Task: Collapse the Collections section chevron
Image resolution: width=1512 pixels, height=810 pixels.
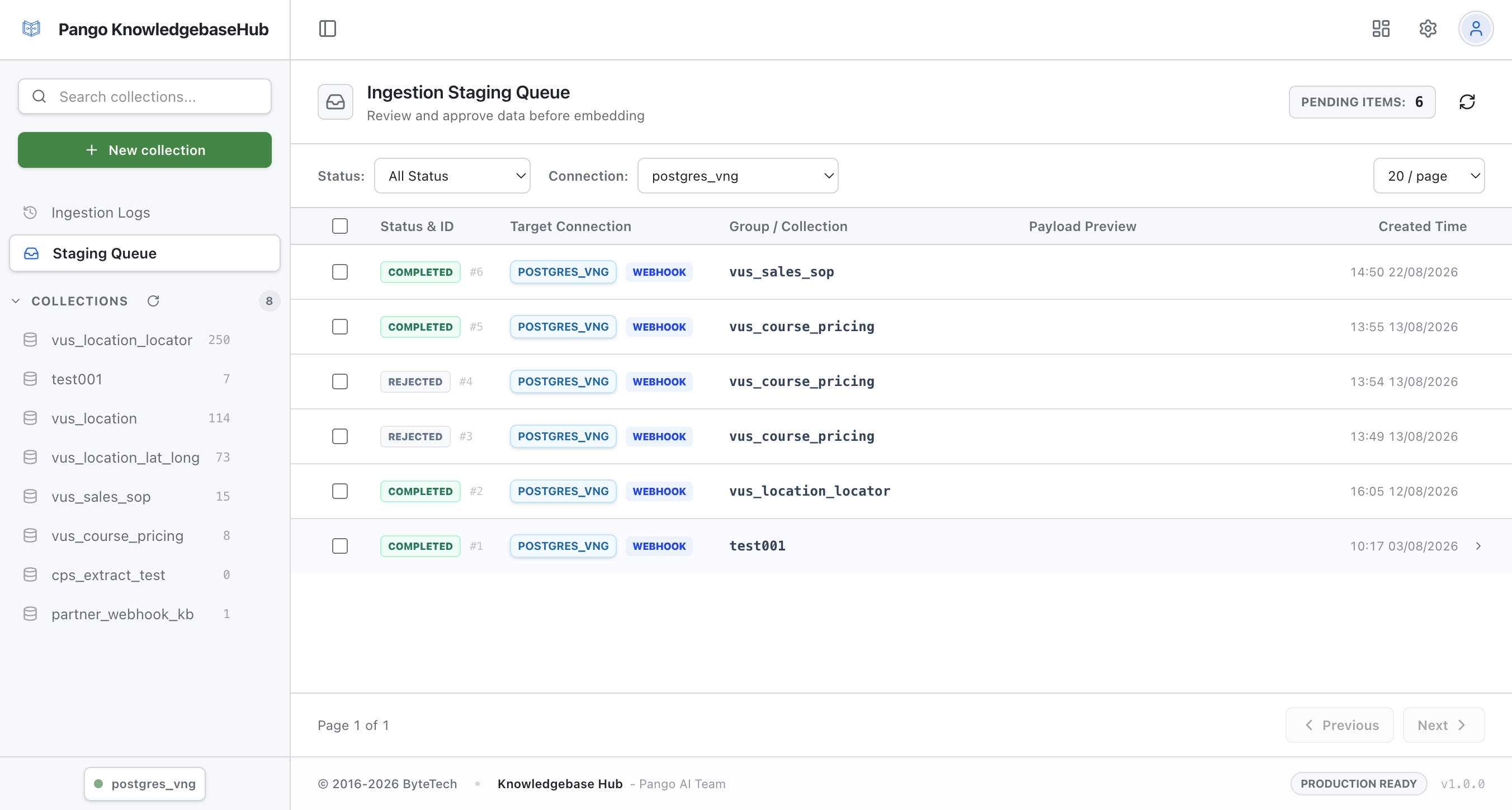Action: coord(16,301)
